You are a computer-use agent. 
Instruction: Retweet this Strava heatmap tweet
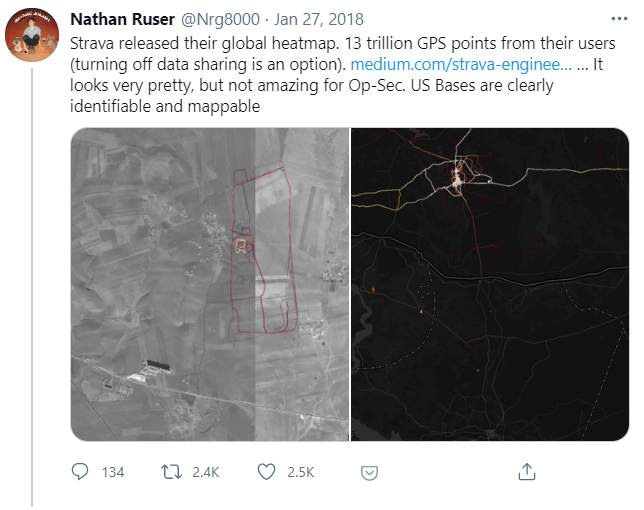tap(170, 471)
